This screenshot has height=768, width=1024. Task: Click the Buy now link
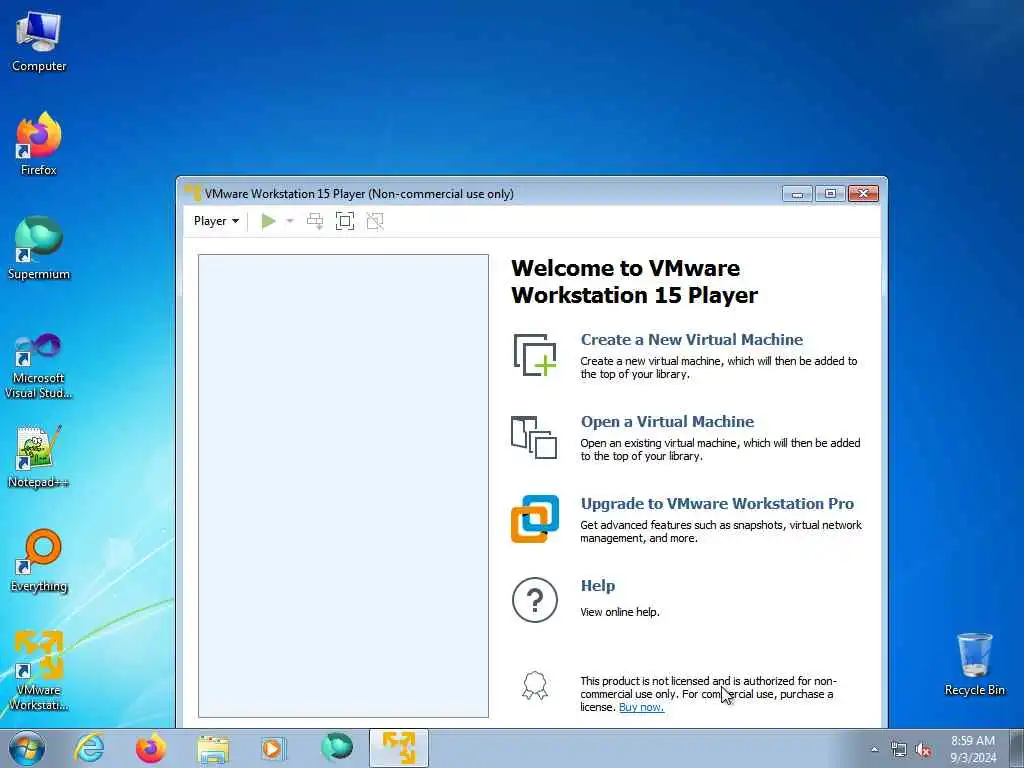click(641, 707)
